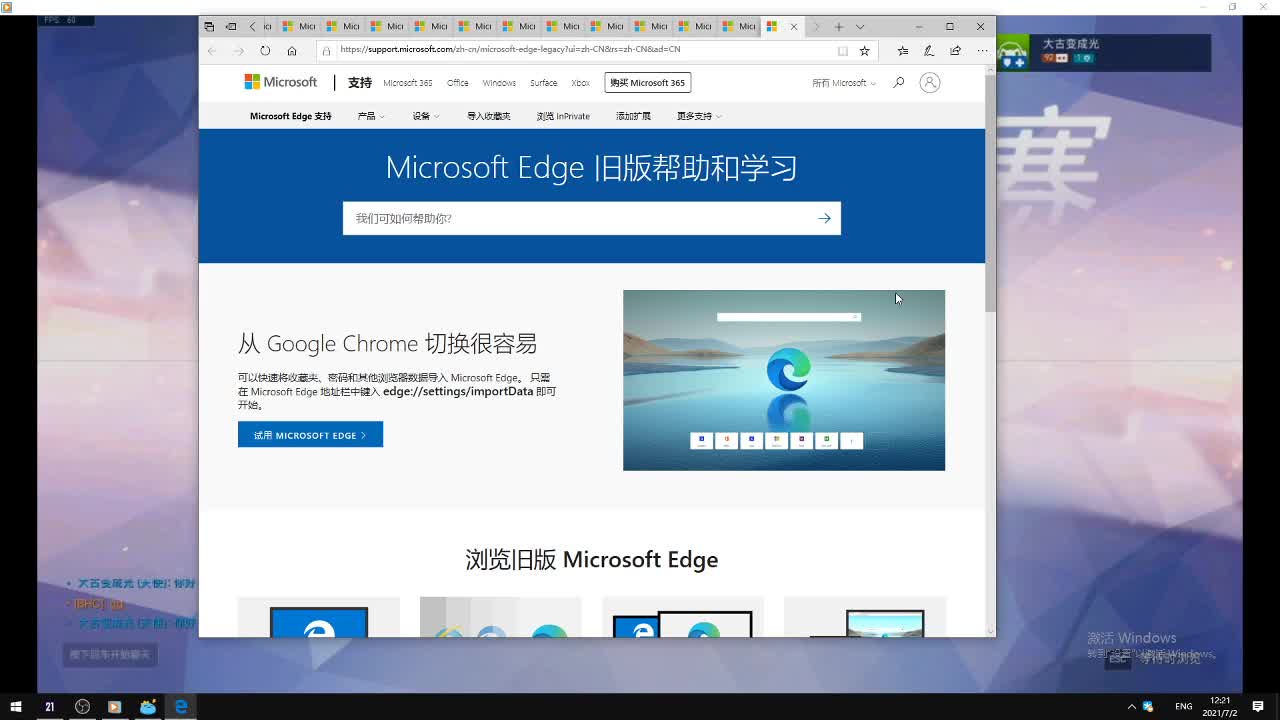Open a new browser tab

839,27
